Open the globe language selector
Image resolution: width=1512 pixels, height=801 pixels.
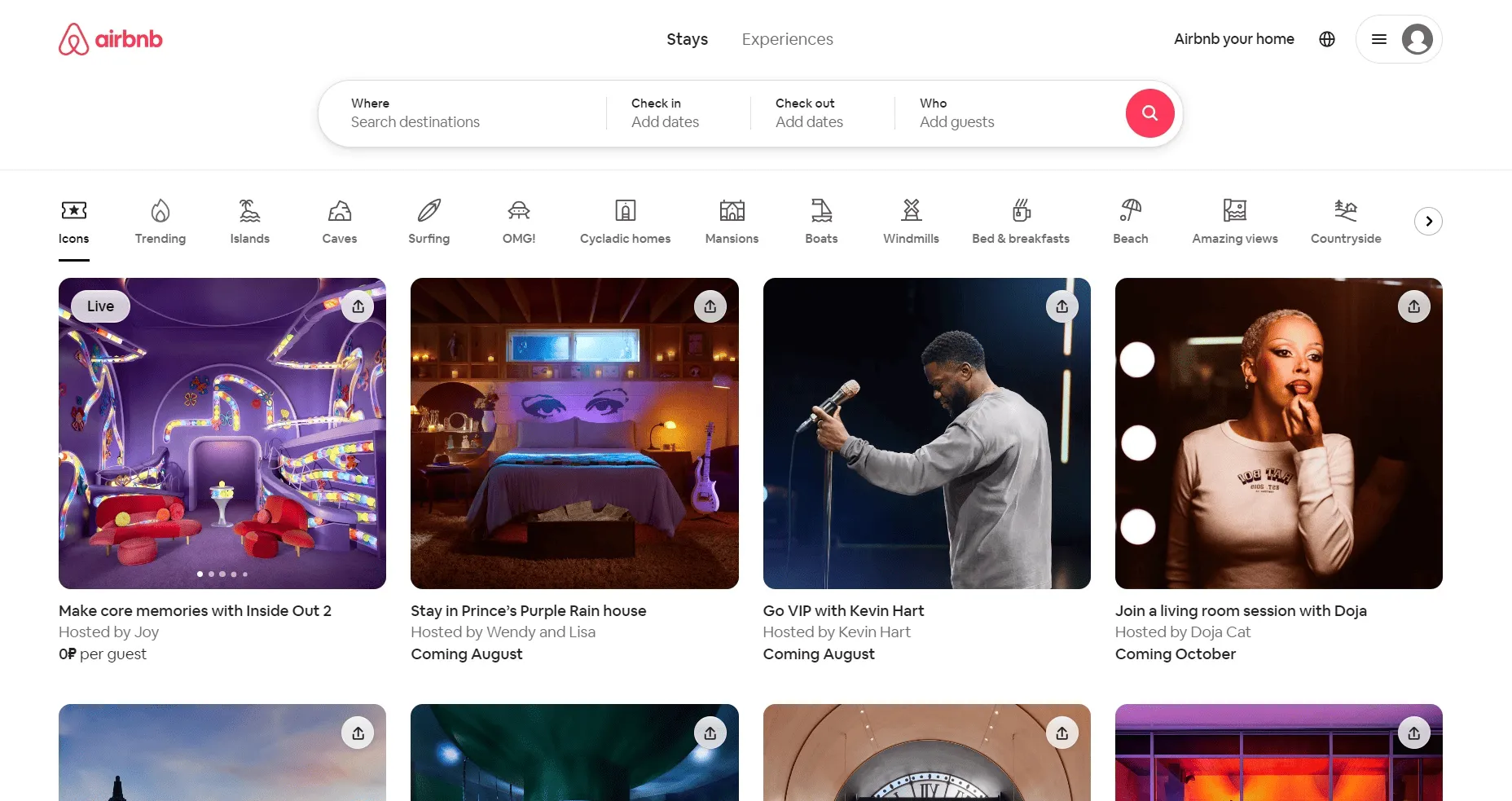coord(1326,39)
